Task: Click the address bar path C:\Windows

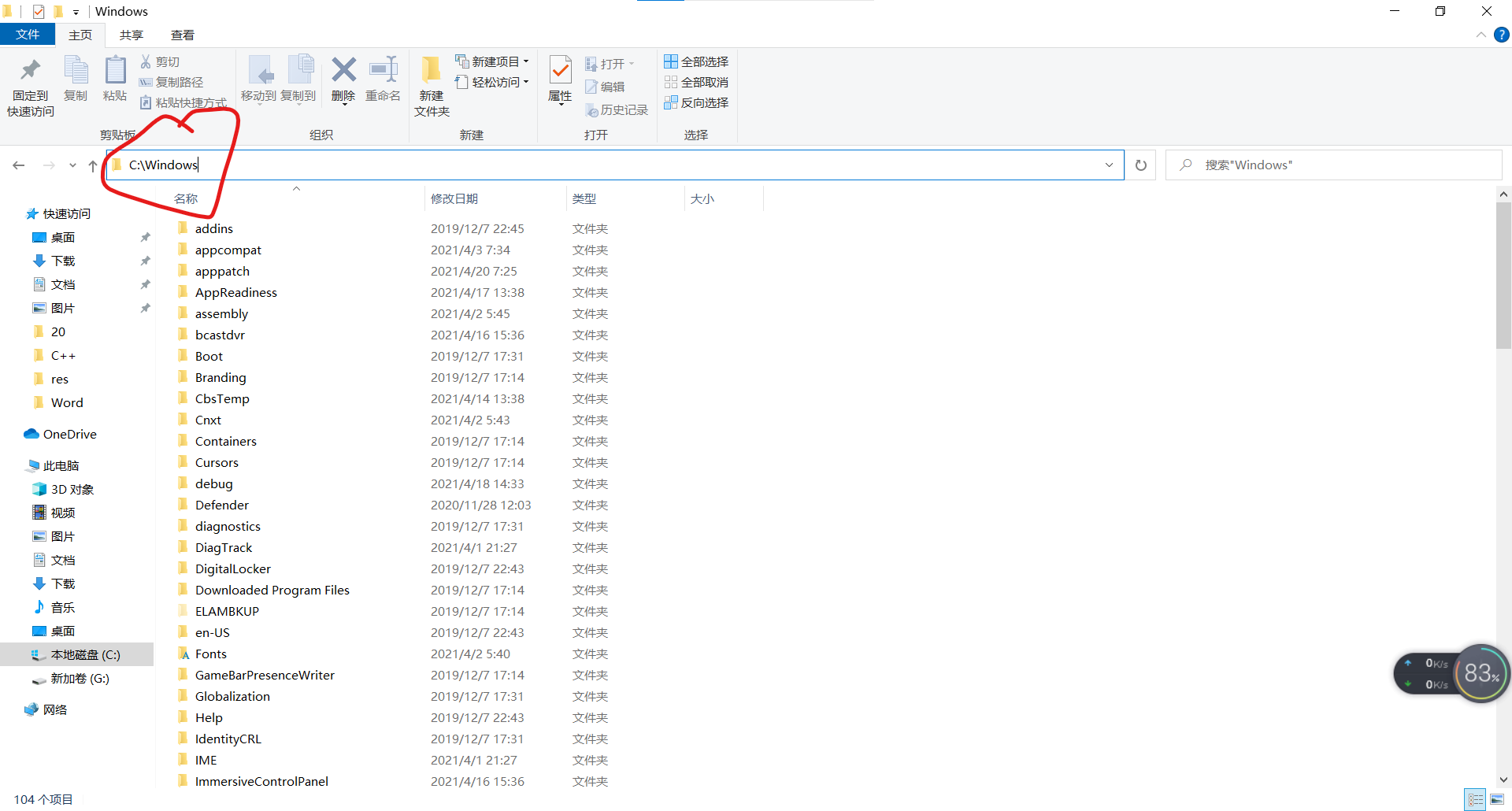Action: (164, 165)
